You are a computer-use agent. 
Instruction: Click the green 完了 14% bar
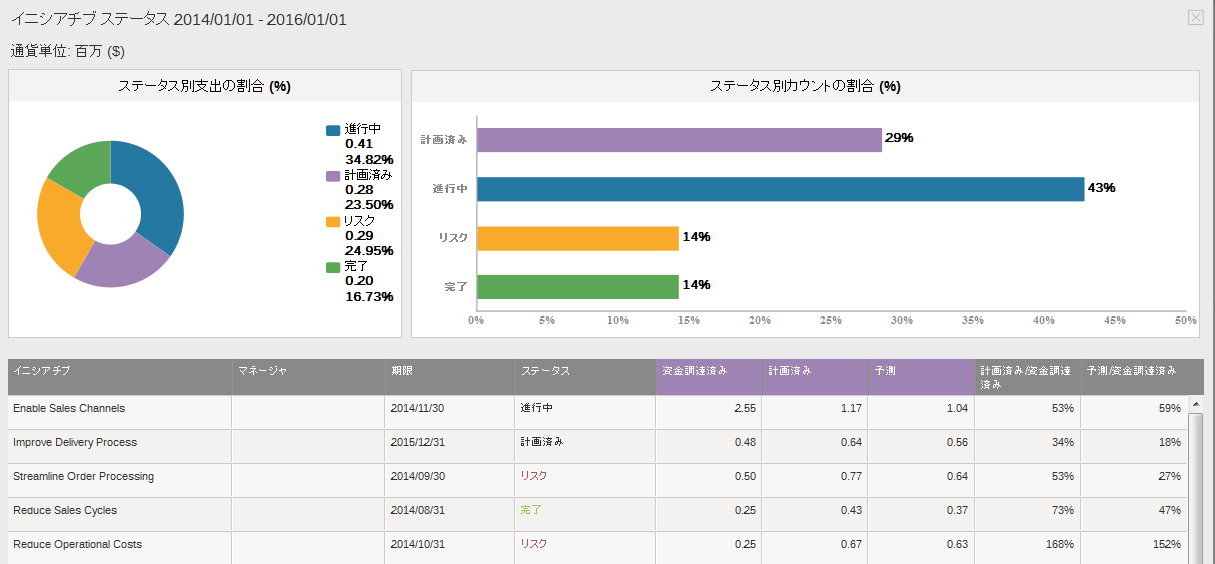(x=578, y=286)
